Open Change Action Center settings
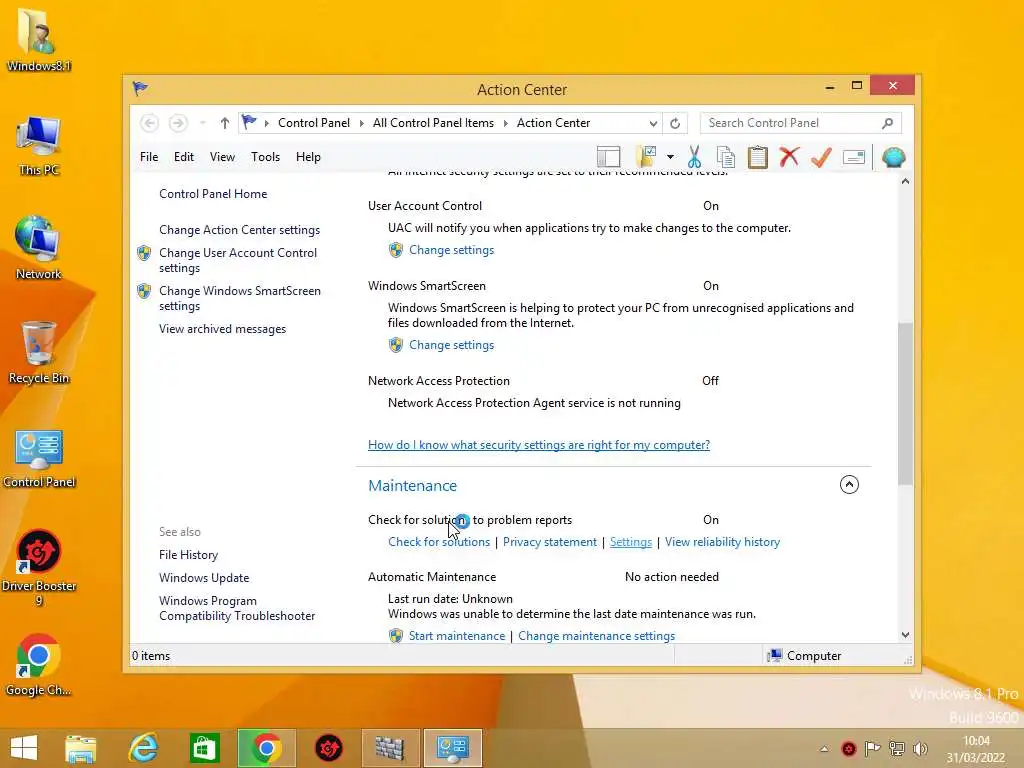Screen dimensions: 1024x768 pos(239,230)
